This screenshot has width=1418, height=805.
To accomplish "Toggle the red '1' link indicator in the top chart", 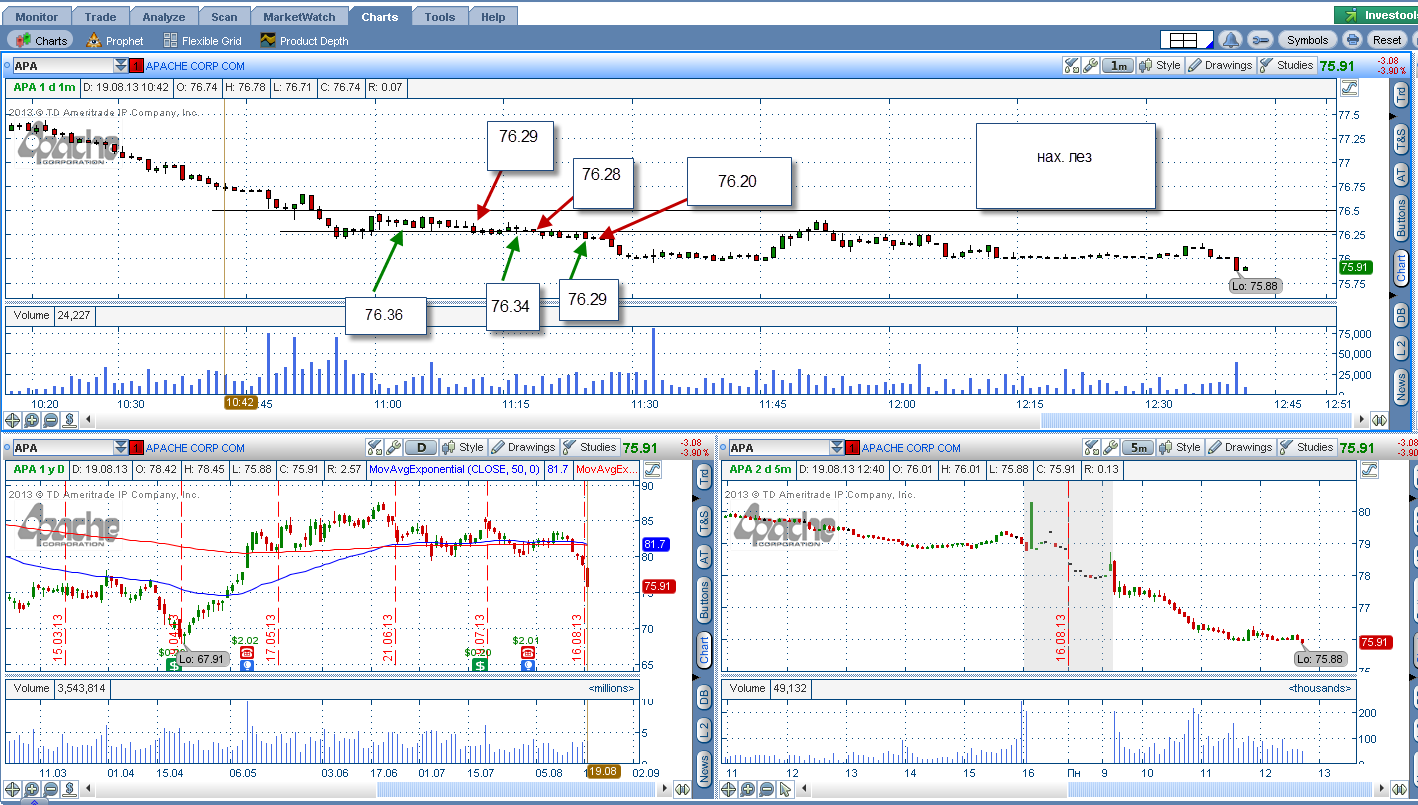I will (x=135, y=66).
